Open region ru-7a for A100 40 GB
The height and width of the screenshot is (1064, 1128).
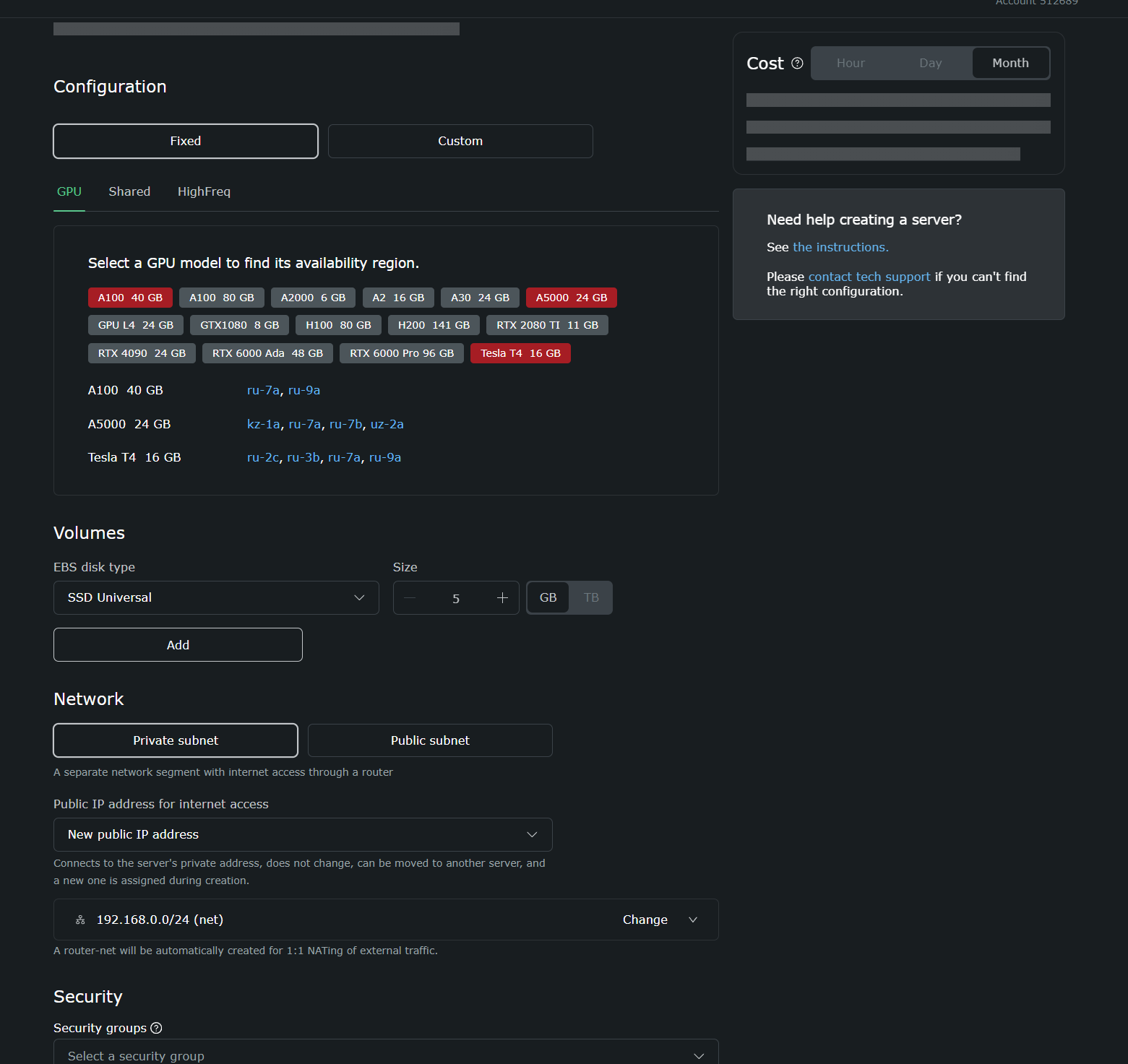click(263, 390)
